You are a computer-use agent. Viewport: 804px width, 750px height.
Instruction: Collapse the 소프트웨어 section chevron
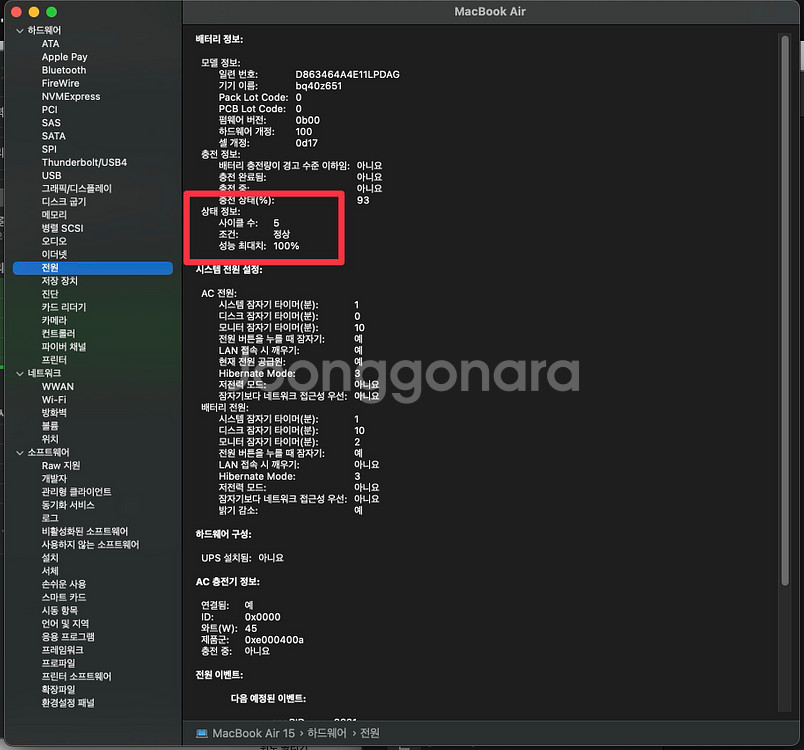click(20, 452)
